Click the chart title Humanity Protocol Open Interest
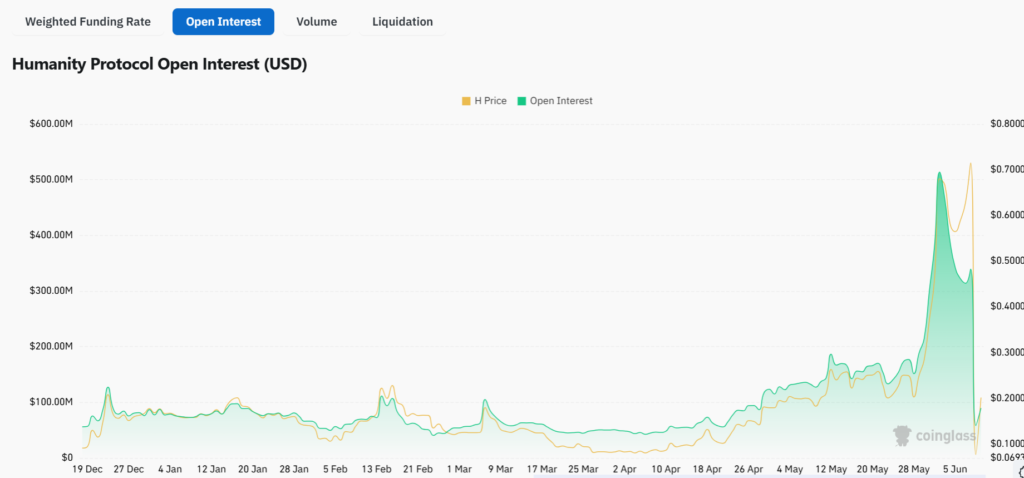The image size is (1024, 478). [159, 65]
